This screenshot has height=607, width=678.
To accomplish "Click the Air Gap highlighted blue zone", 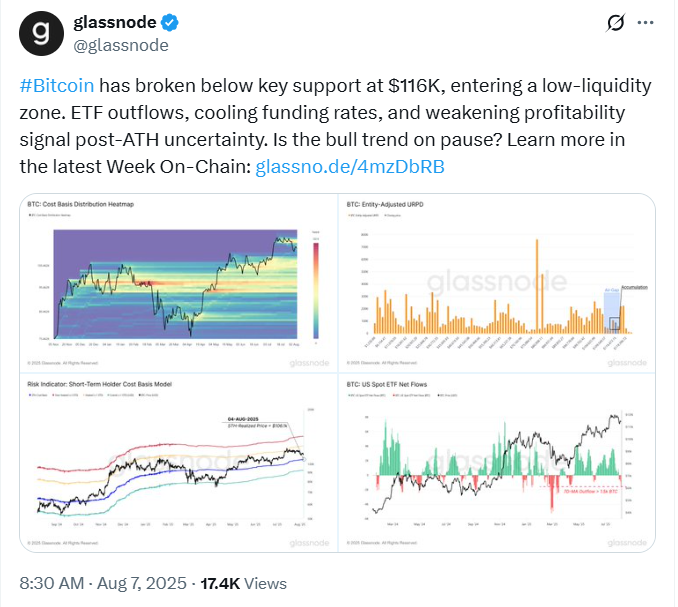I will point(612,311).
